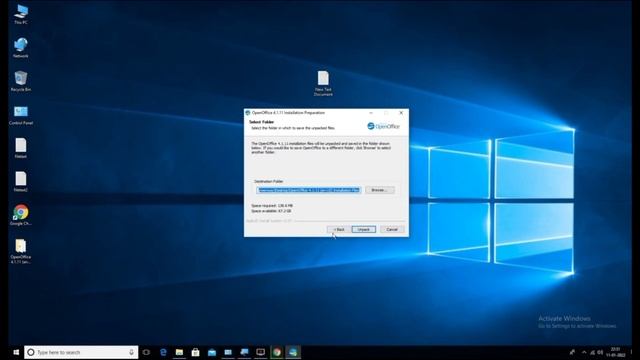
Task: Click the Destination Folder path field
Action: point(309,190)
